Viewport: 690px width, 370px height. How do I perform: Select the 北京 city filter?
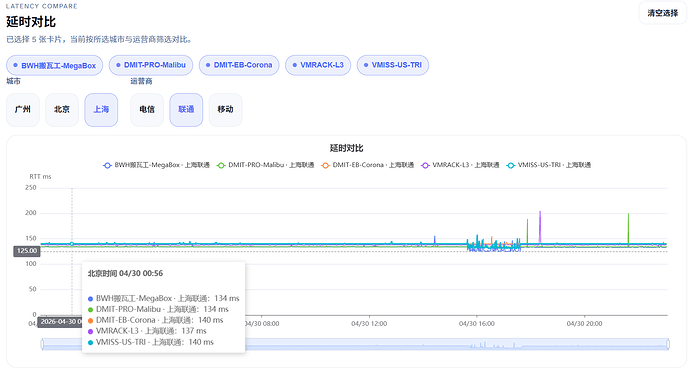coord(62,110)
